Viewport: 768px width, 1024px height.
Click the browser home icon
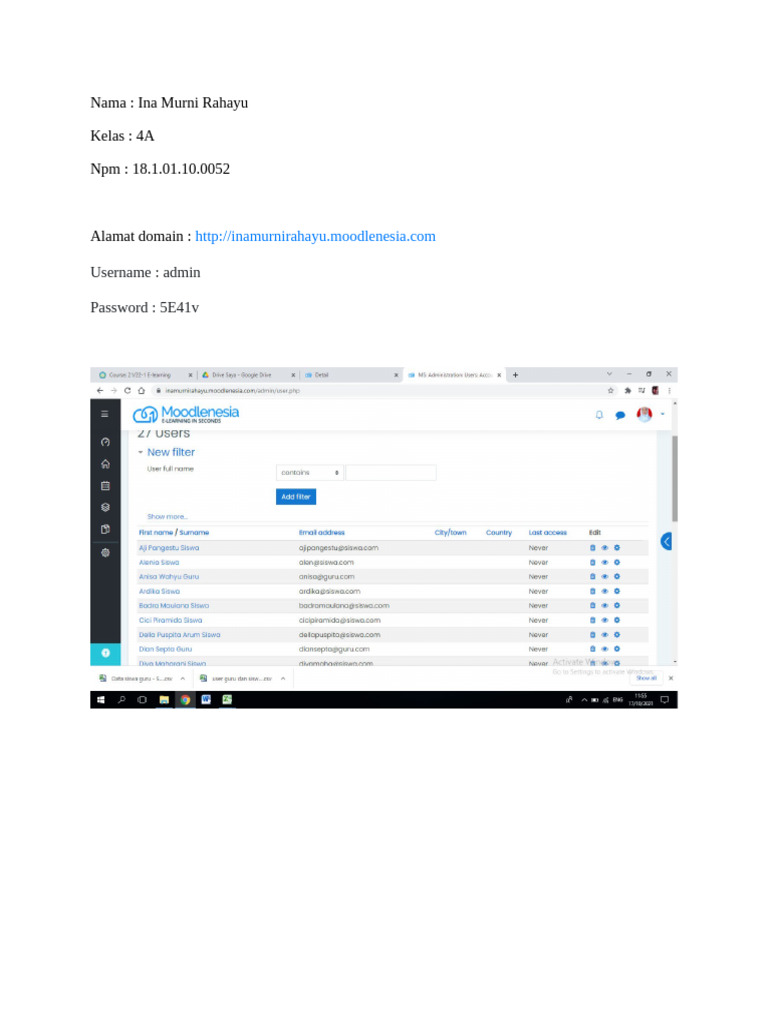[141, 391]
